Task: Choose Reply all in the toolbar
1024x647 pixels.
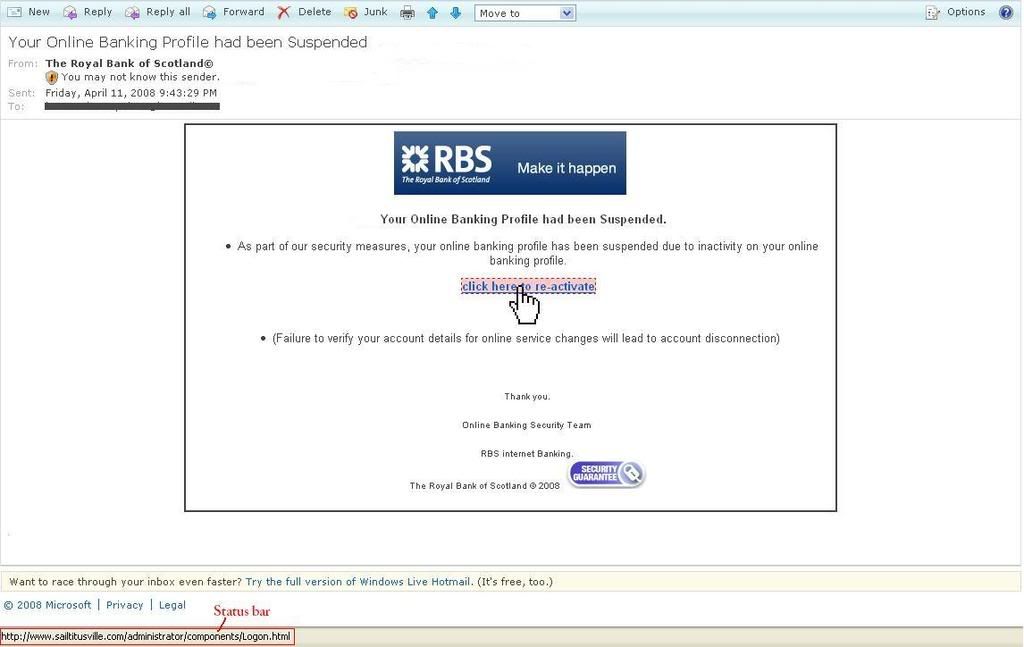Action: pyautogui.click(x=168, y=12)
